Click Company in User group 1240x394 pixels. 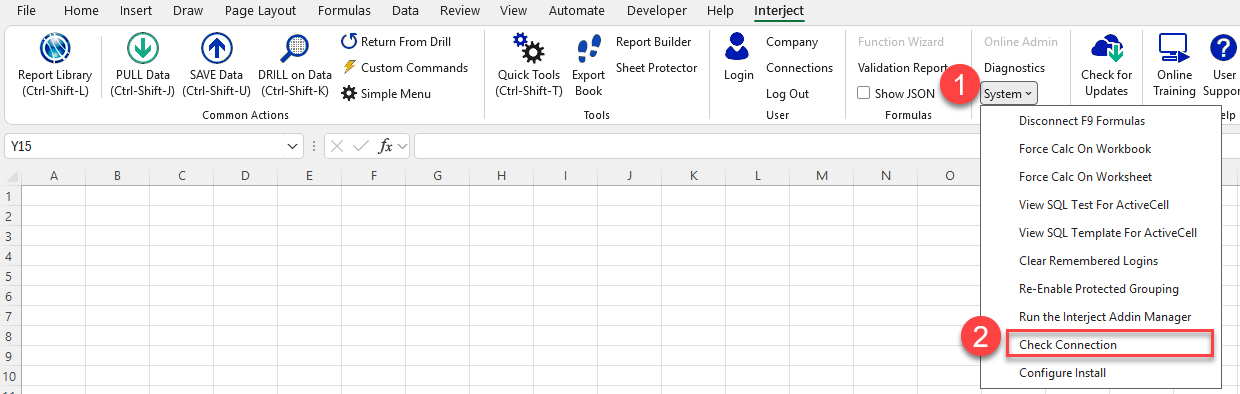[x=792, y=42]
